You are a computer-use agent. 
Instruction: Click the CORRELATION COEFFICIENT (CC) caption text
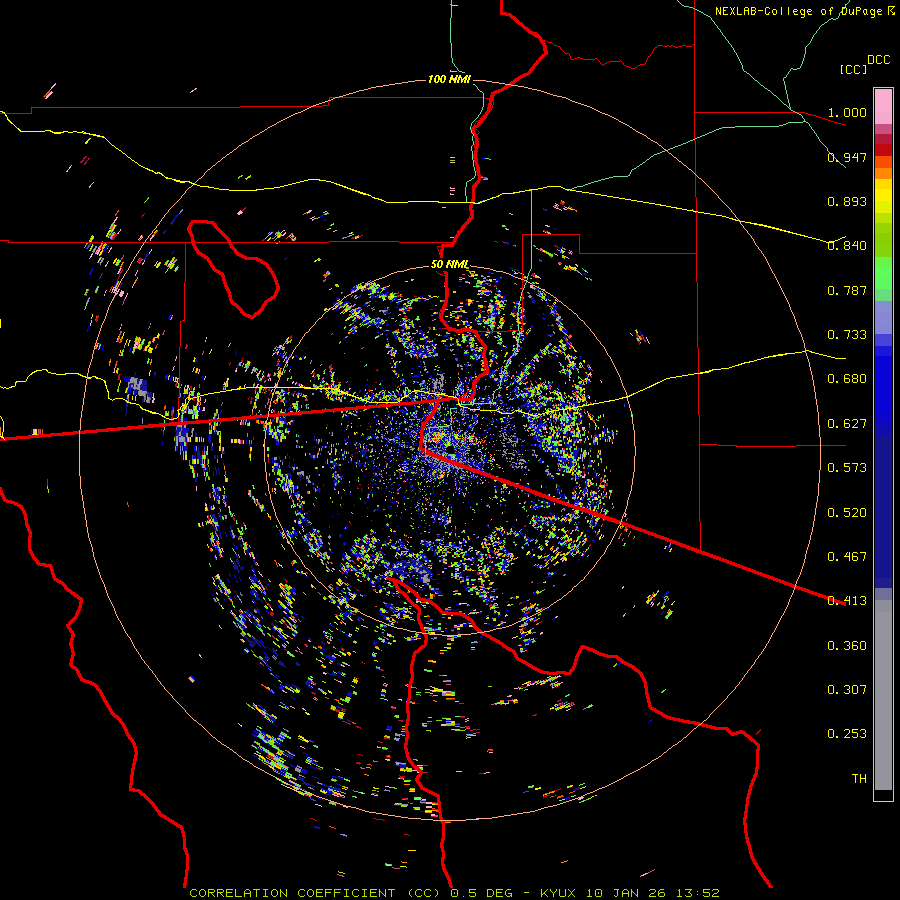[315, 893]
